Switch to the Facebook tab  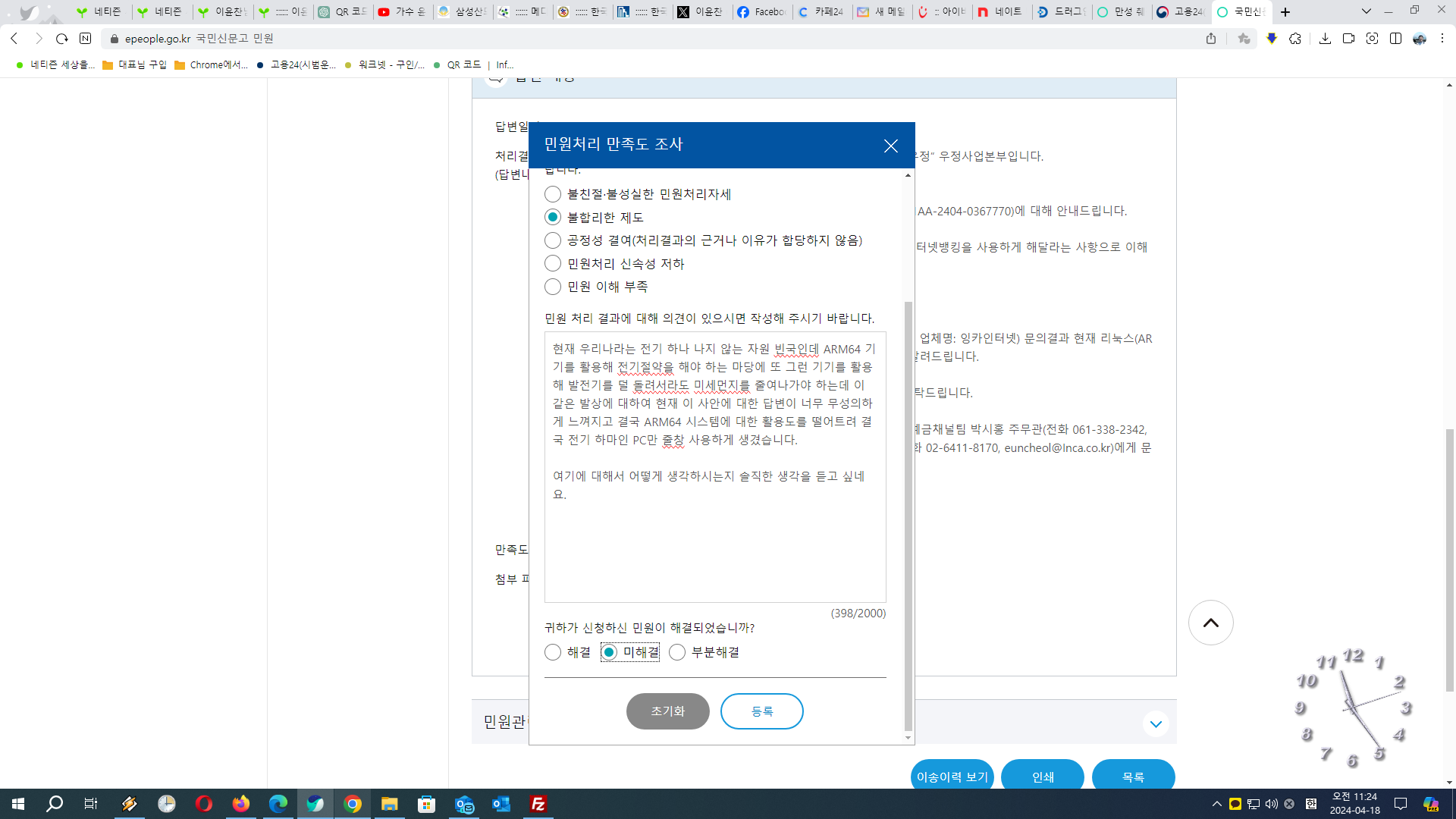tap(762, 12)
